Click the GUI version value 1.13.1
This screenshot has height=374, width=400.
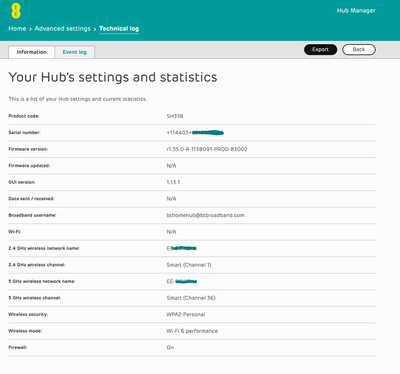click(x=173, y=182)
